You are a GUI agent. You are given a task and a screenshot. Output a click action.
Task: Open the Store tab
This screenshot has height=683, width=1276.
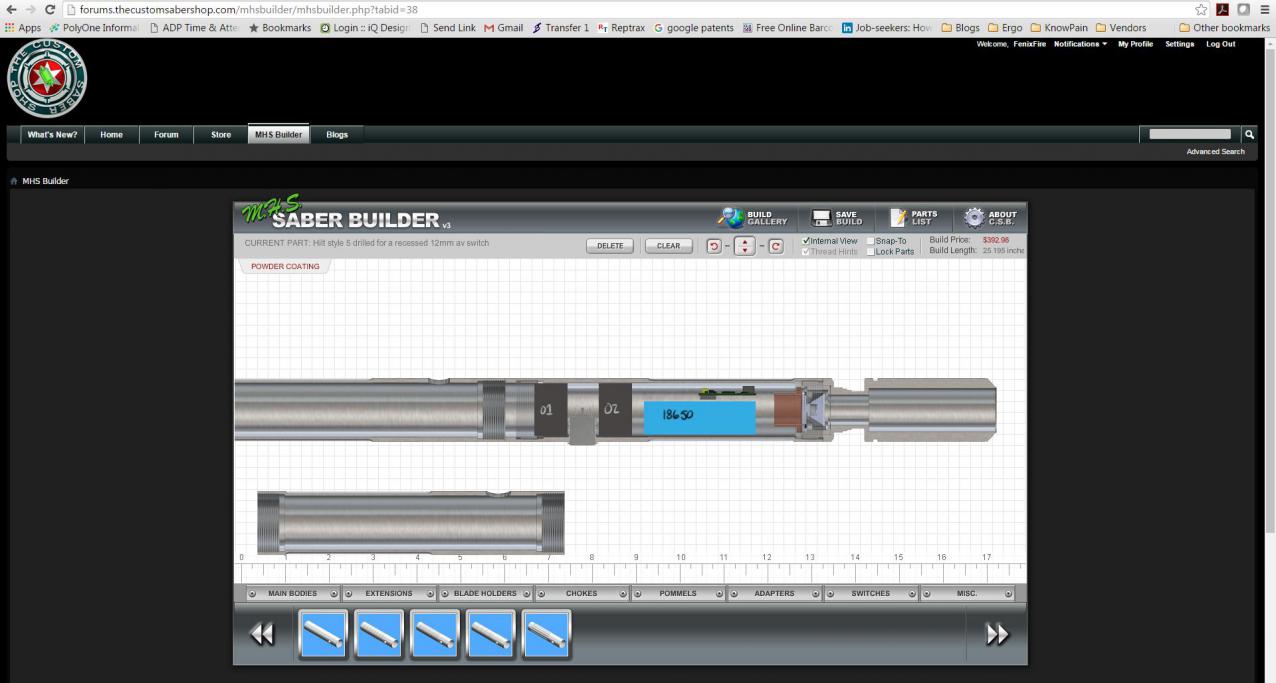tap(220, 135)
